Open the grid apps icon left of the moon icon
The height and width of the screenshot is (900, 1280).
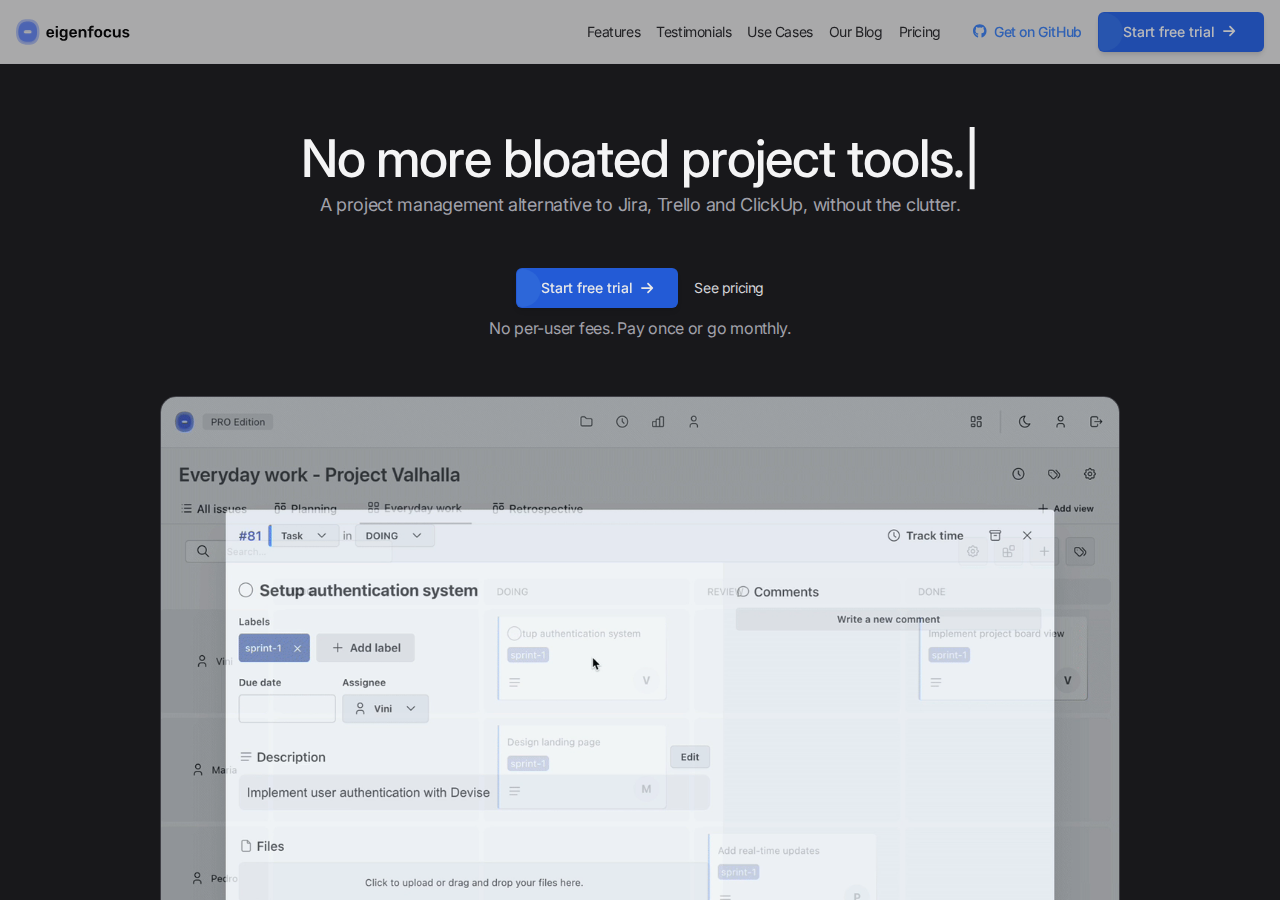click(x=976, y=422)
